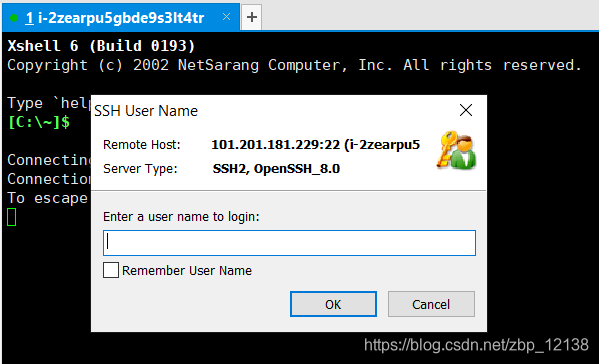Click the green terminal cursor block
Image resolution: width=599 pixels, height=364 pixels.
click(11, 217)
